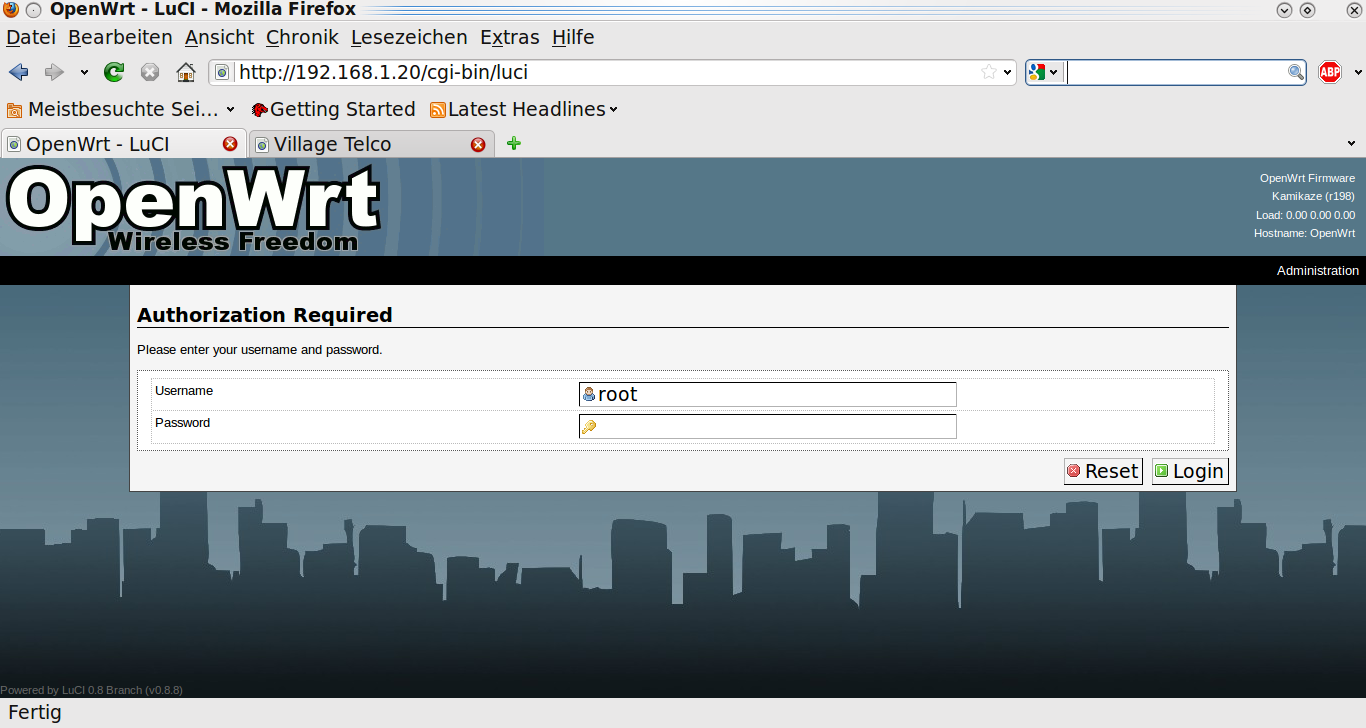This screenshot has height=728, width=1366.
Task: Click the Adblock Plus ABP icon
Action: (1330, 72)
